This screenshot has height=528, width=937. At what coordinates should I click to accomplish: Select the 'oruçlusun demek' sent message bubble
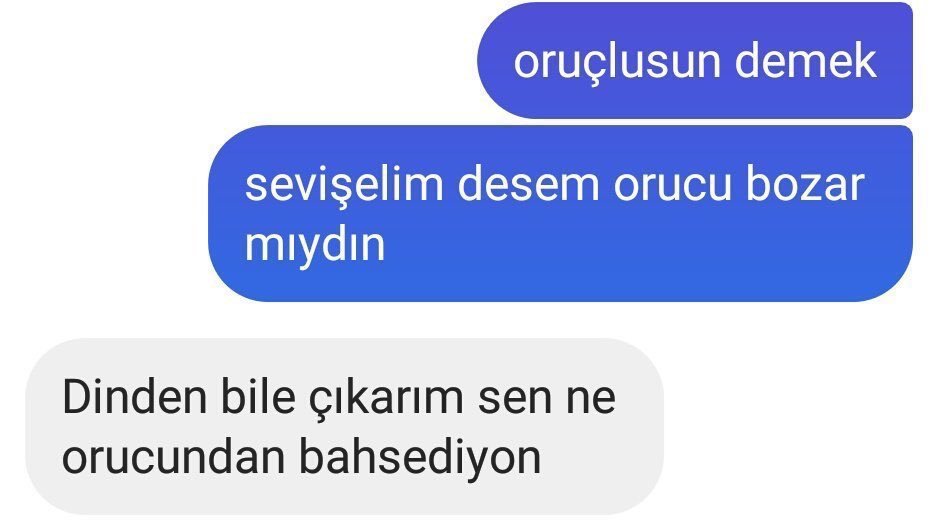pyautogui.click(x=694, y=60)
